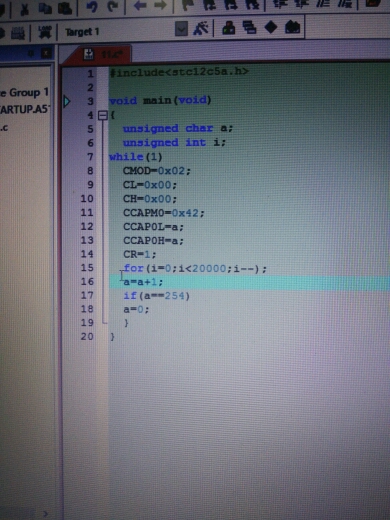Click the current-line arrow marker at line 3

(67, 101)
